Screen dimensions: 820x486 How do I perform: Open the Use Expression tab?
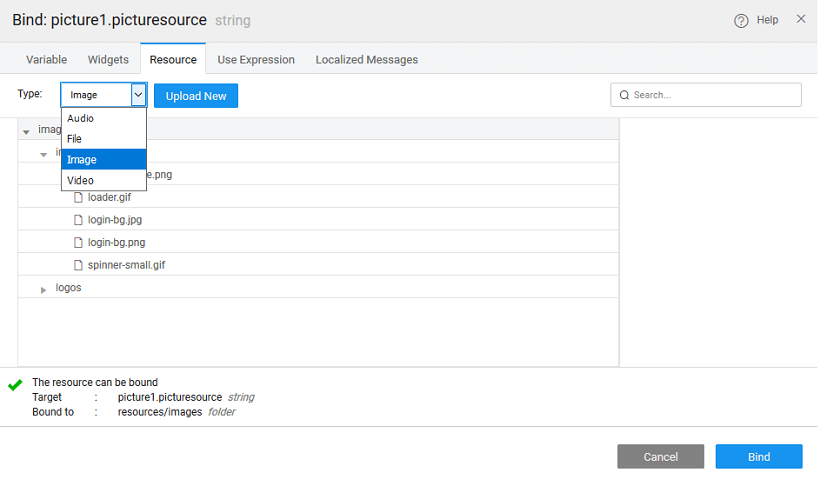[x=256, y=60]
